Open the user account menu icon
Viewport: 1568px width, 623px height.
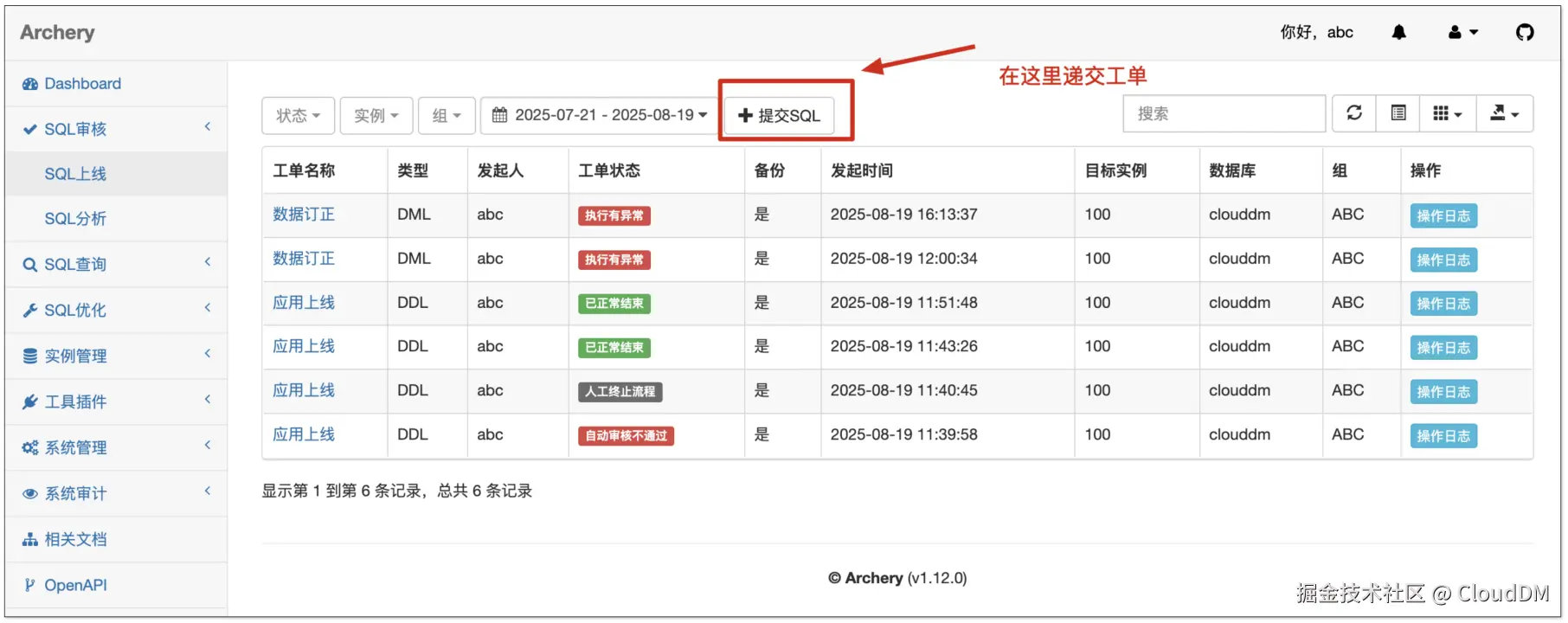1462,32
